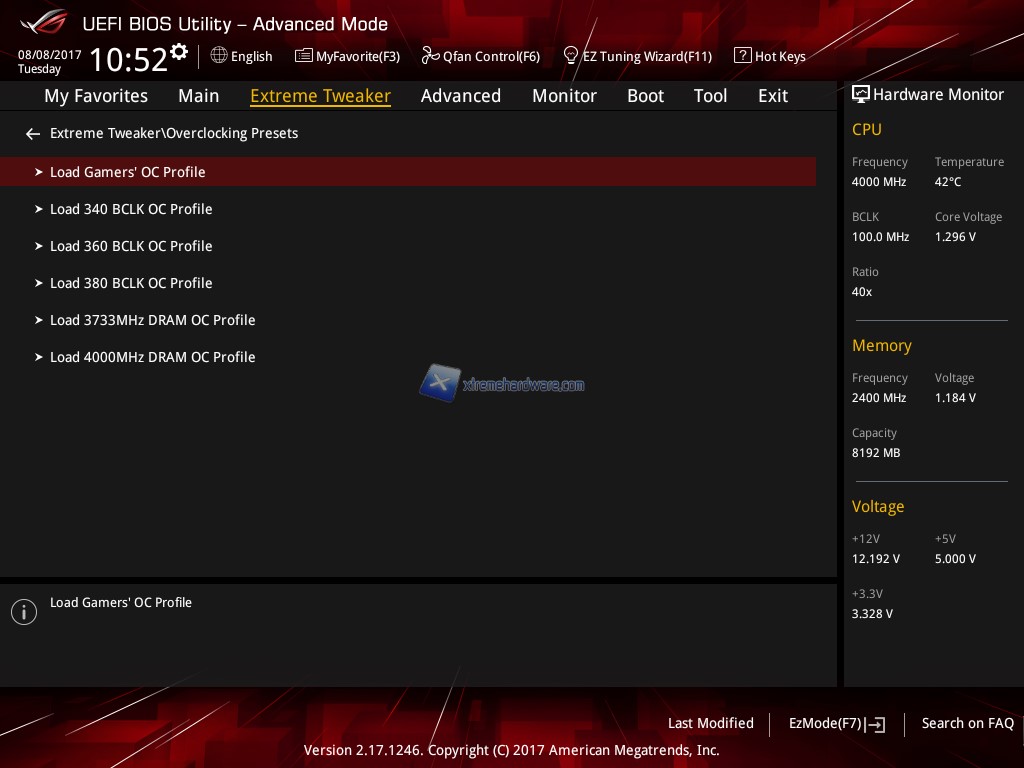
Task: Open Qfan Control(F6) fan settings
Action: 481,57
